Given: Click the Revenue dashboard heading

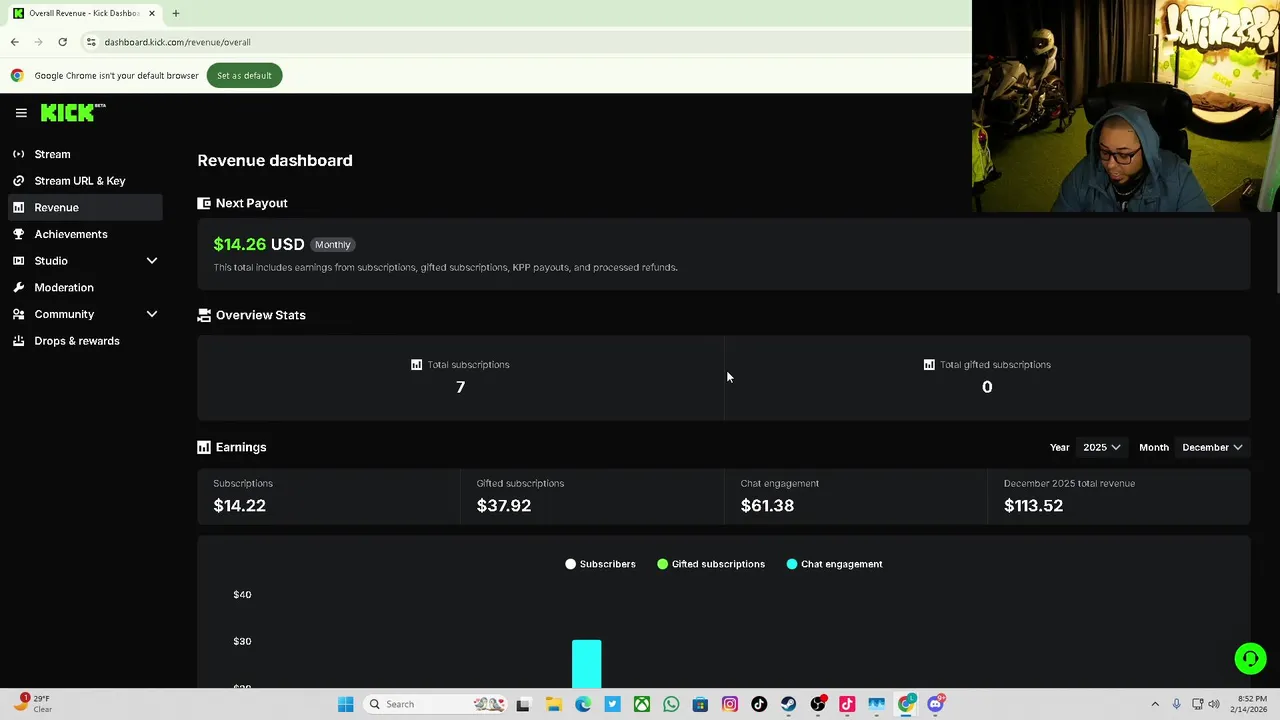Looking at the screenshot, I should tap(275, 160).
